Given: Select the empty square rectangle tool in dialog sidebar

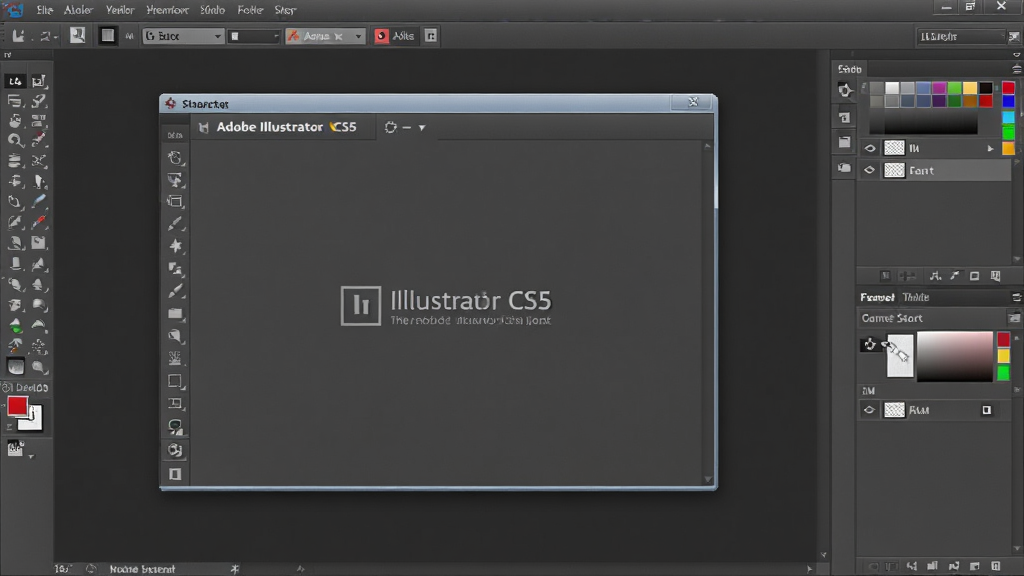Looking at the screenshot, I should (x=175, y=381).
